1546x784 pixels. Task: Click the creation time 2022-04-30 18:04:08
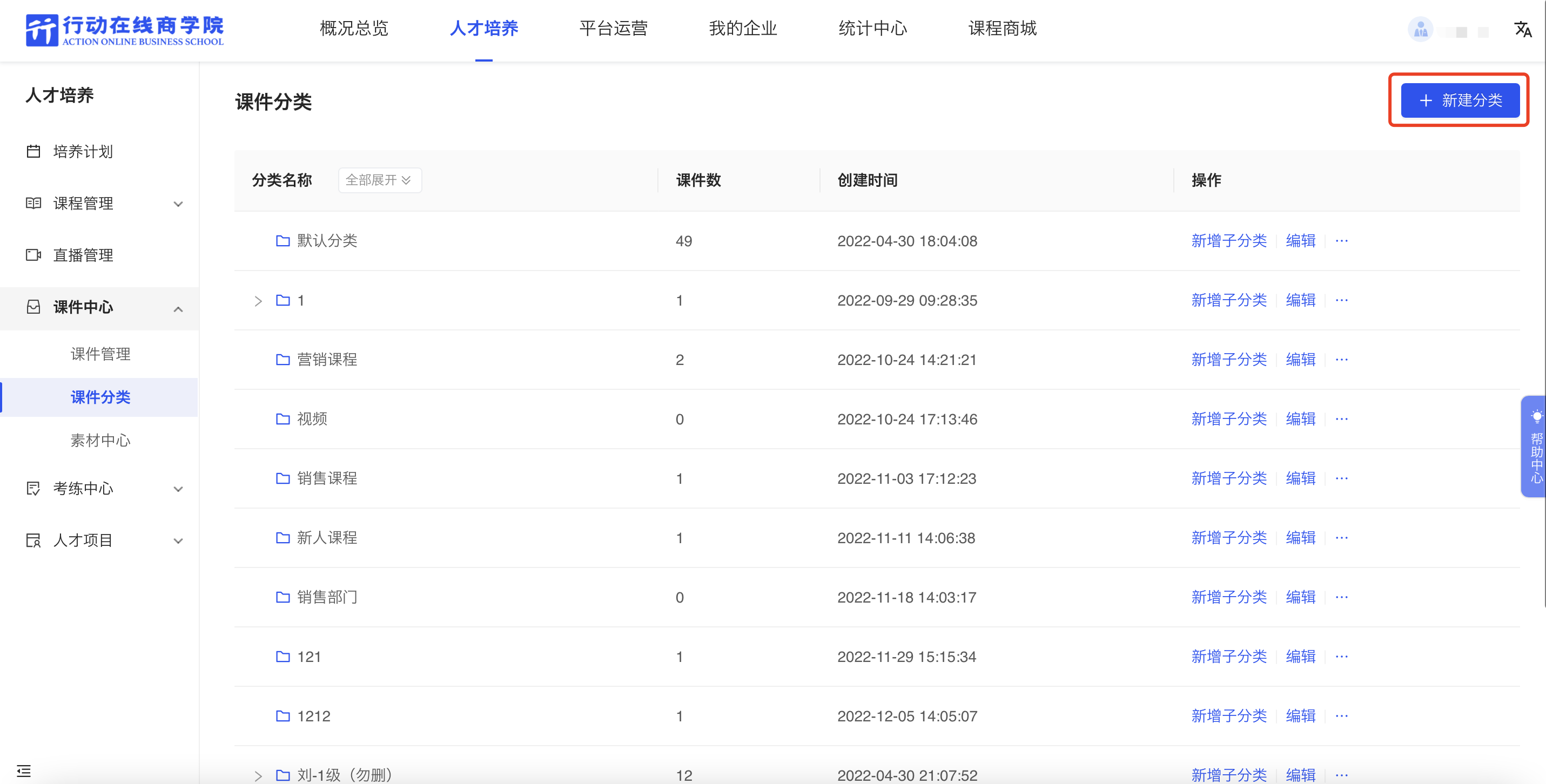point(907,241)
